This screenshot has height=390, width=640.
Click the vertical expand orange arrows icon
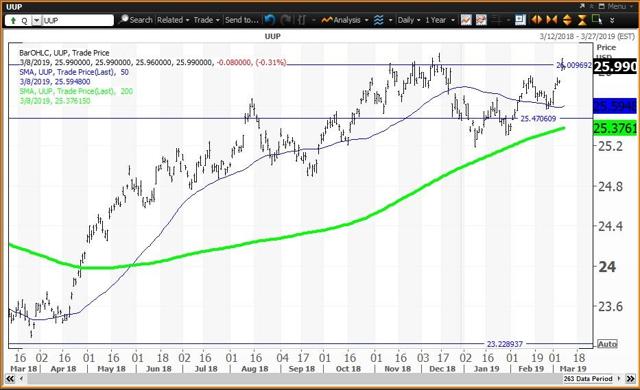click(567, 20)
